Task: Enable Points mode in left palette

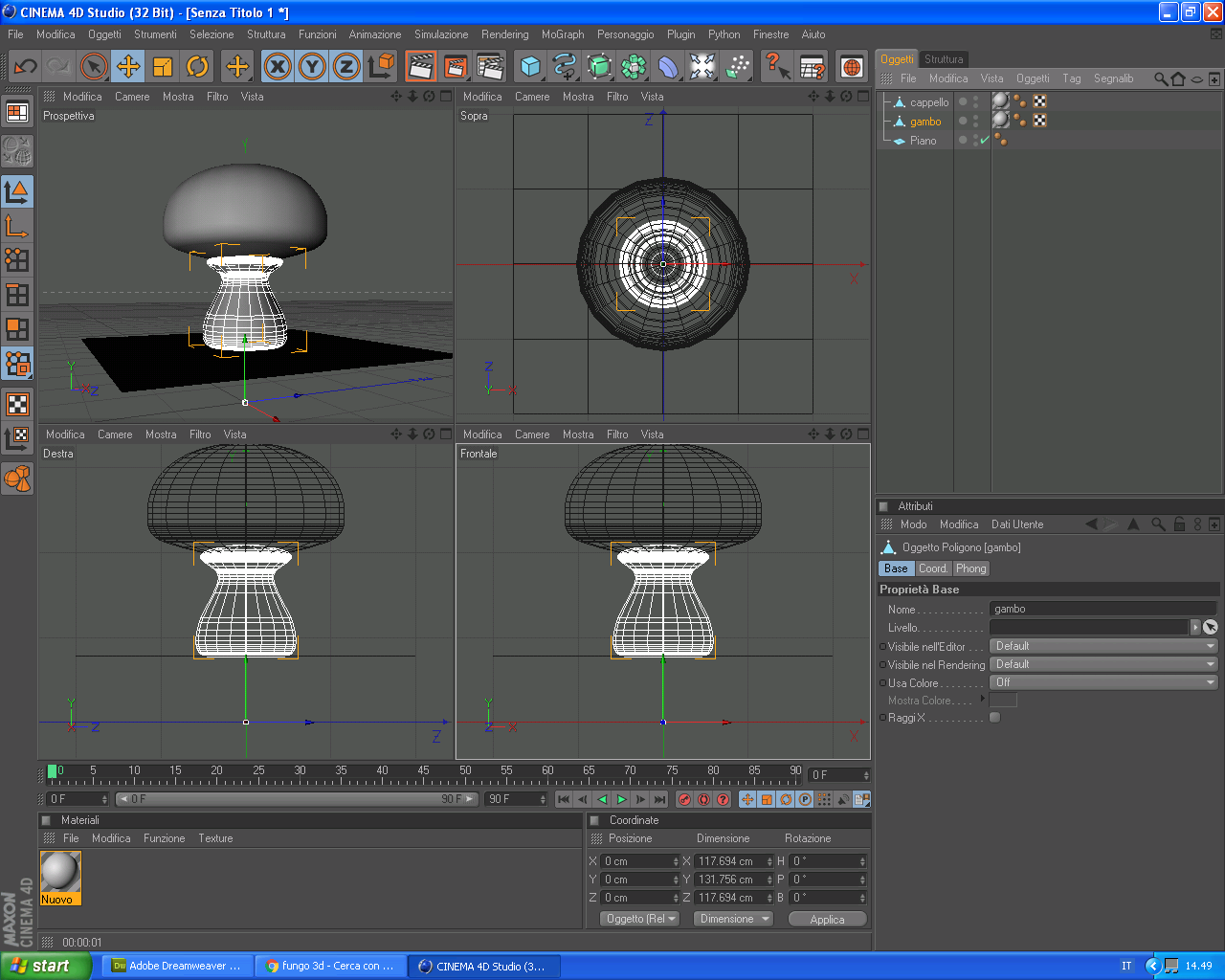Action: pyautogui.click(x=17, y=260)
